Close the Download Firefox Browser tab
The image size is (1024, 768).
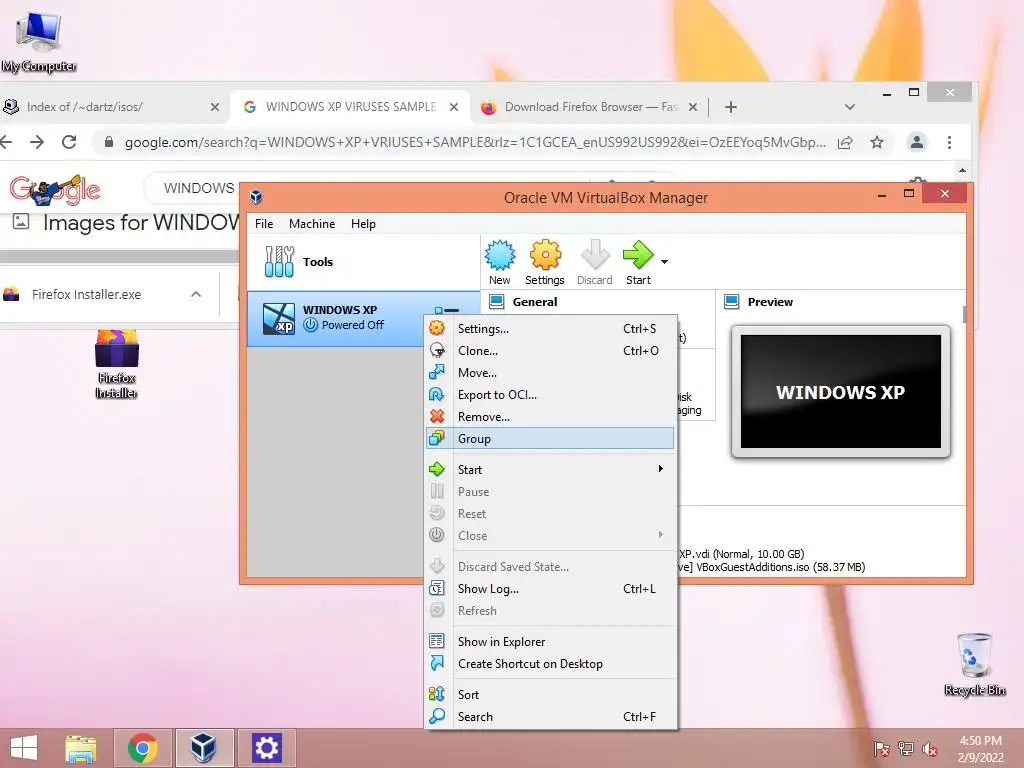point(693,107)
